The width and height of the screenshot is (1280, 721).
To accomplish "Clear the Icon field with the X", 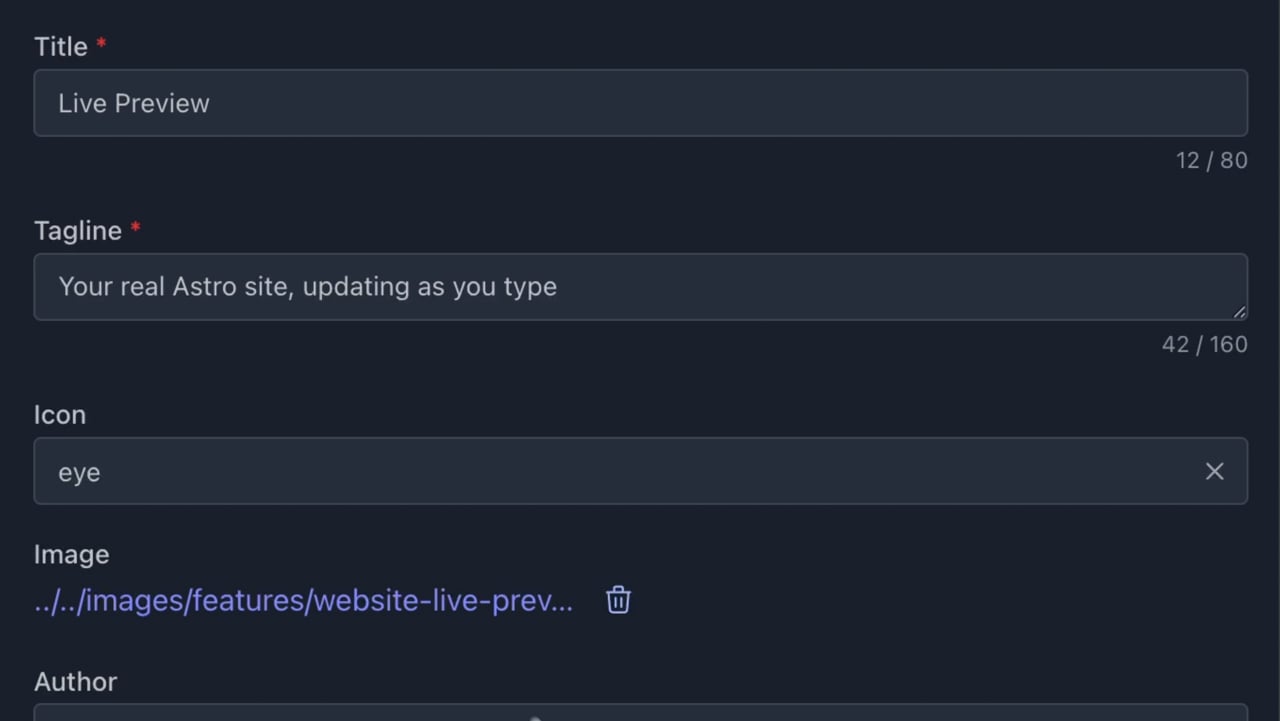I will click(x=1214, y=471).
